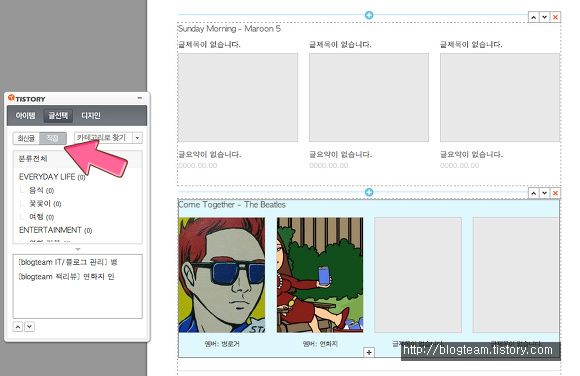Click the third empty placeholder in Sunday Morning
Viewport: 580px width, 376px height.
click(500, 97)
